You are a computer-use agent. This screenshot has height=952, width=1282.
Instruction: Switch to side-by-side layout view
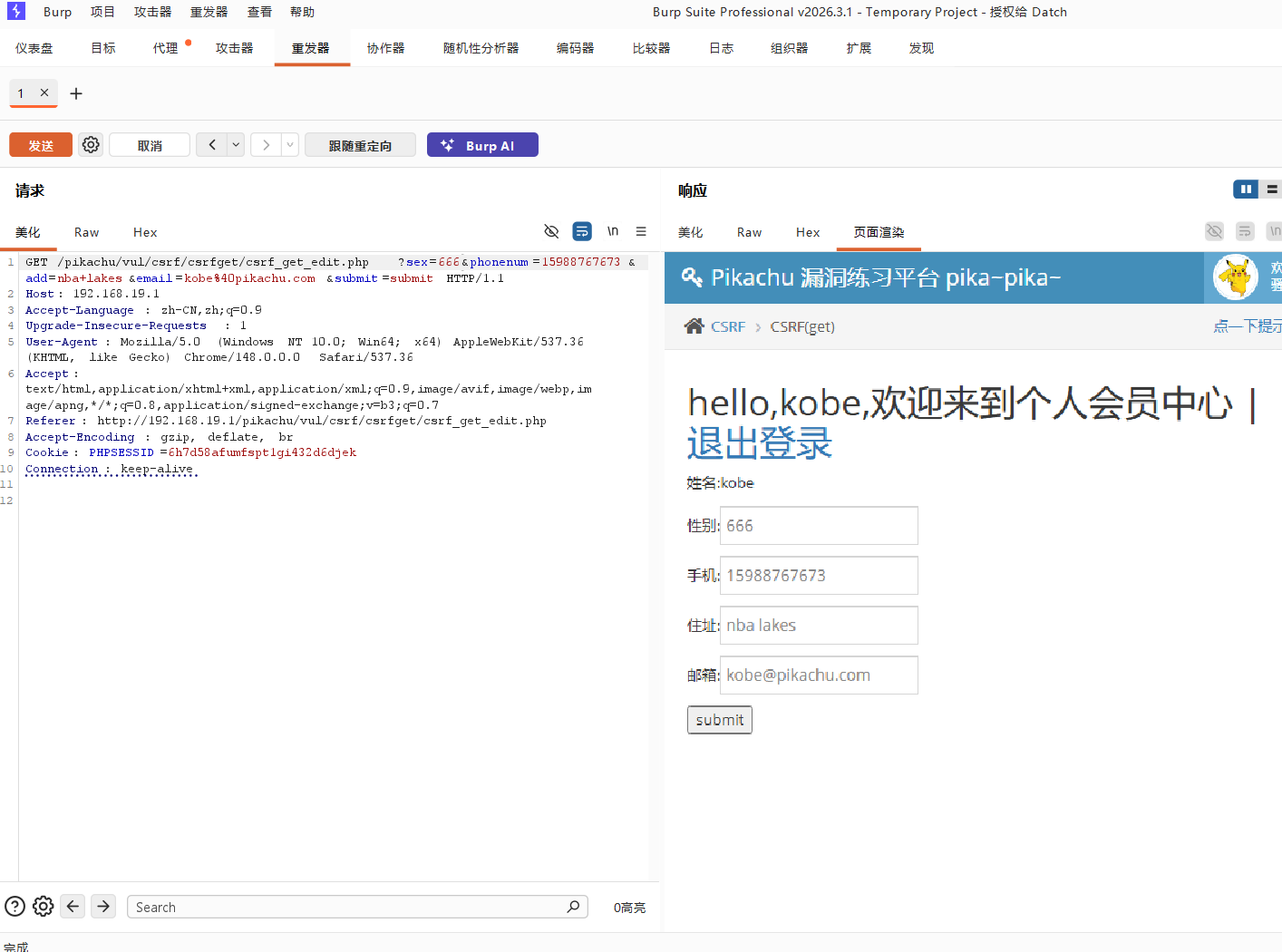(1246, 189)
